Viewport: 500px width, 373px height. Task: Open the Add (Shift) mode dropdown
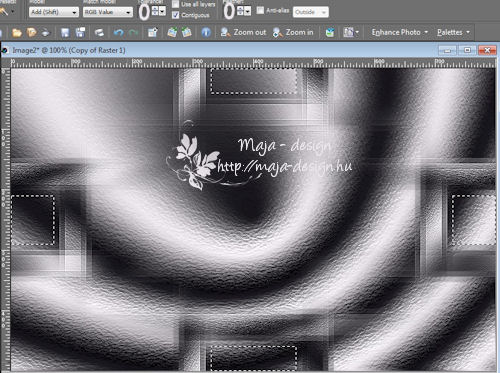54,12
